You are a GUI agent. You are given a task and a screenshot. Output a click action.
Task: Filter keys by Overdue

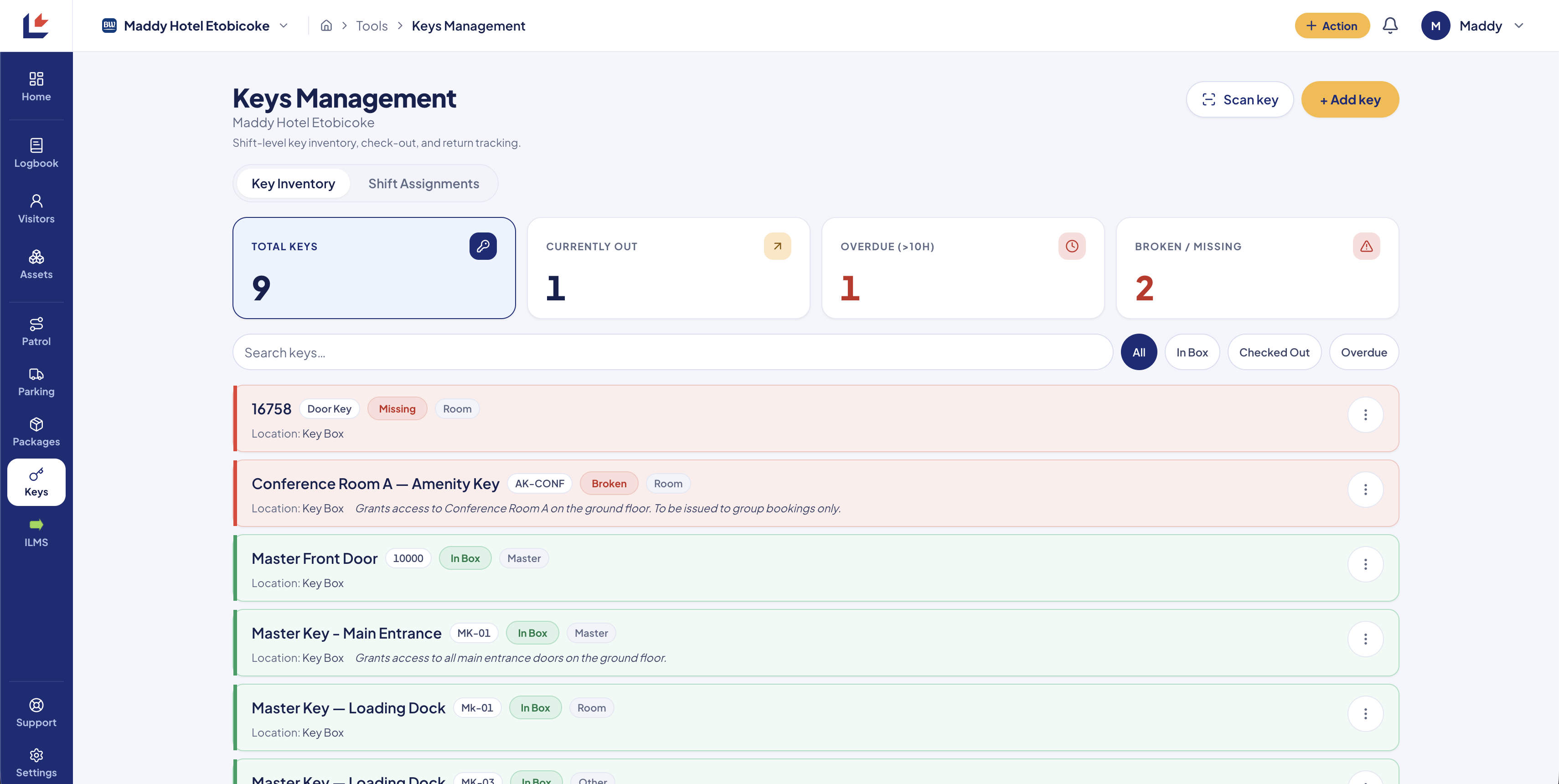[x=1363, y=352]
